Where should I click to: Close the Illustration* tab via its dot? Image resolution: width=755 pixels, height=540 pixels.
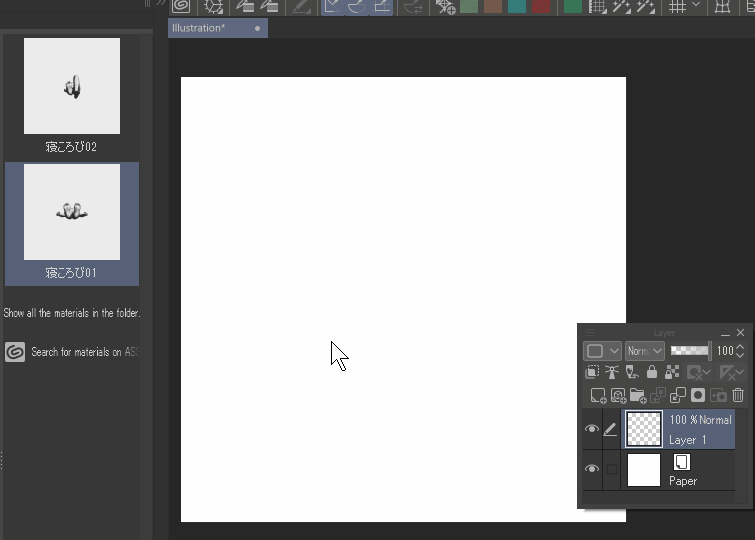pyautogui.click(x=258, y=28)
